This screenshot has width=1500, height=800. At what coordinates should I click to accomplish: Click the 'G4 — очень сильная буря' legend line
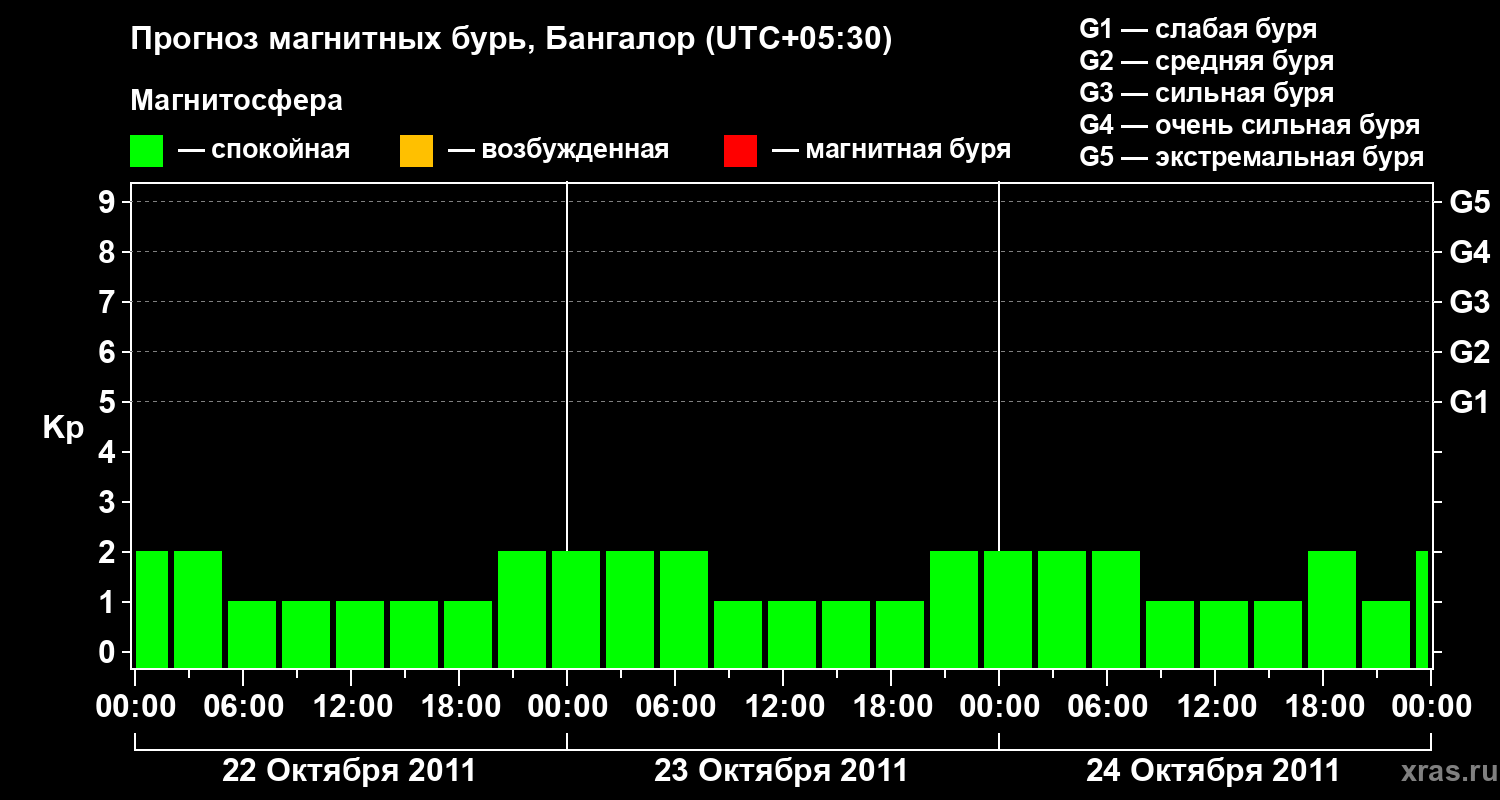(x=1250, y=125)
